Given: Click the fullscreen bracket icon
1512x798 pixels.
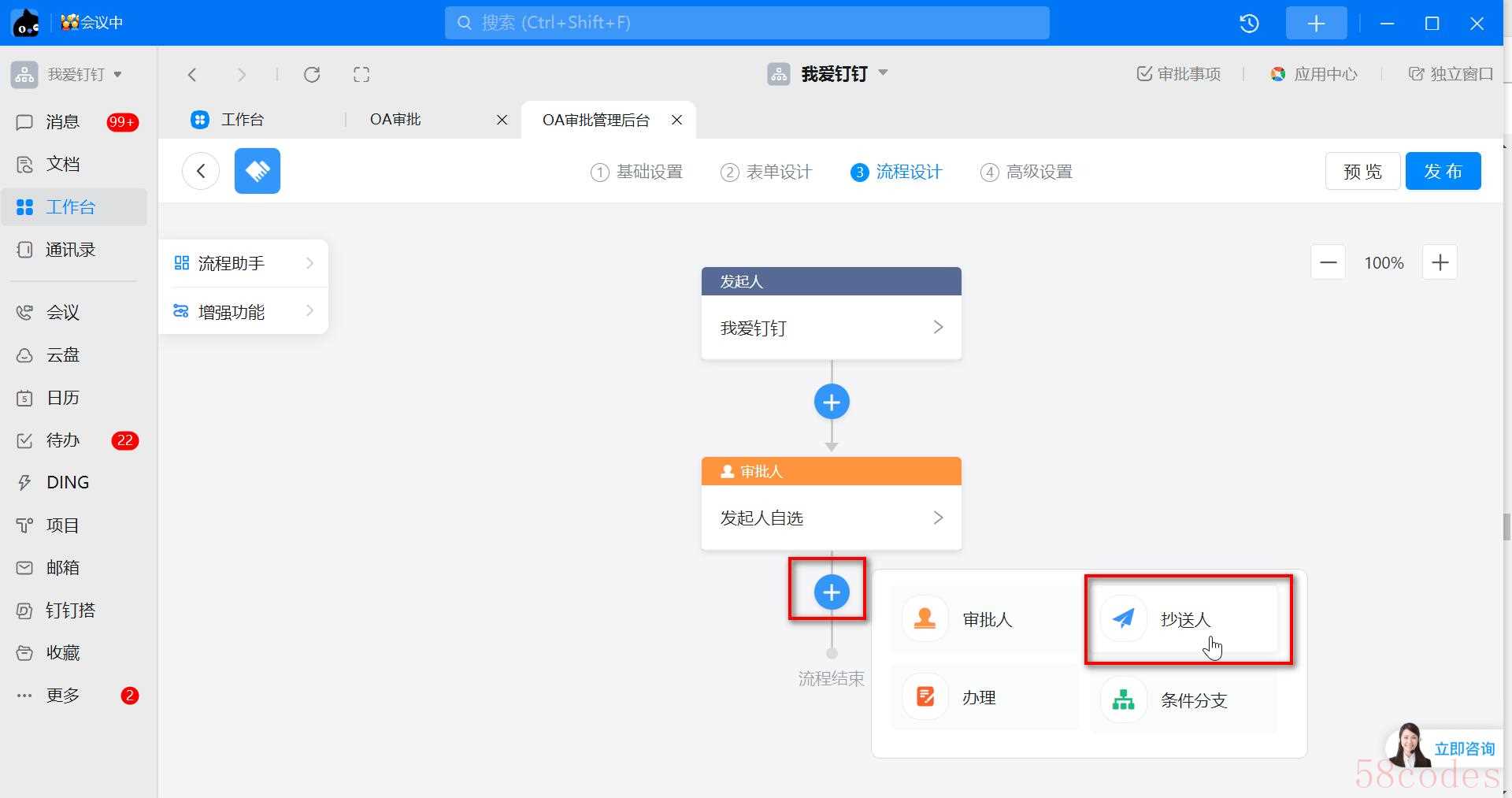Looking at the screenshot, I should (x=361, y=75).
